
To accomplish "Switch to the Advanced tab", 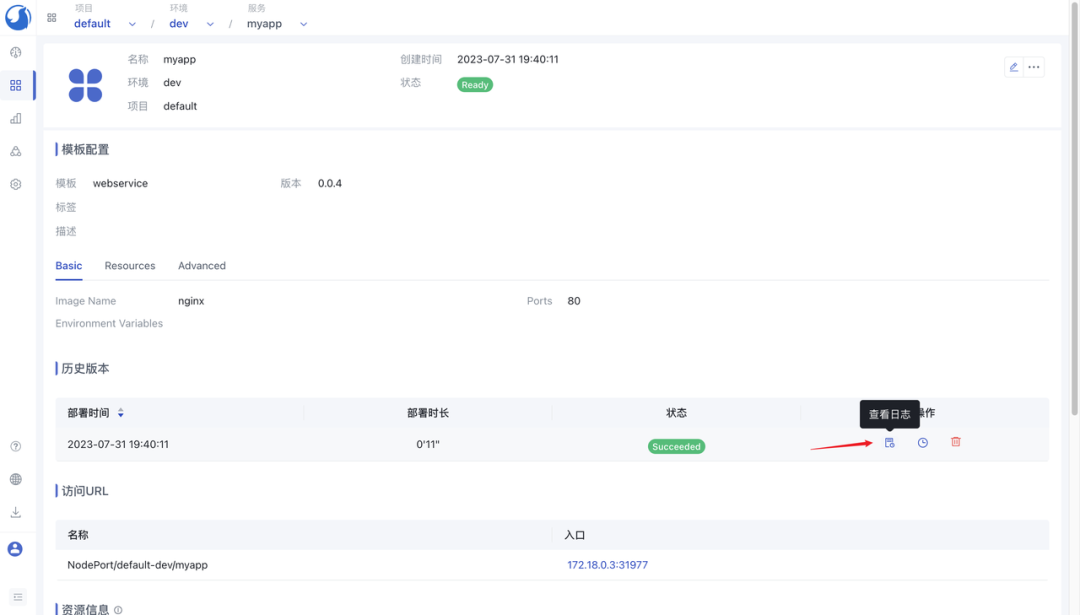I will 201,265.
